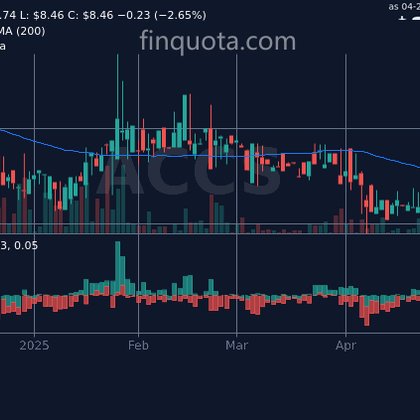Click the MA (200) indicator label
Screen dimensions: 420x420
(x=22, y=31)
